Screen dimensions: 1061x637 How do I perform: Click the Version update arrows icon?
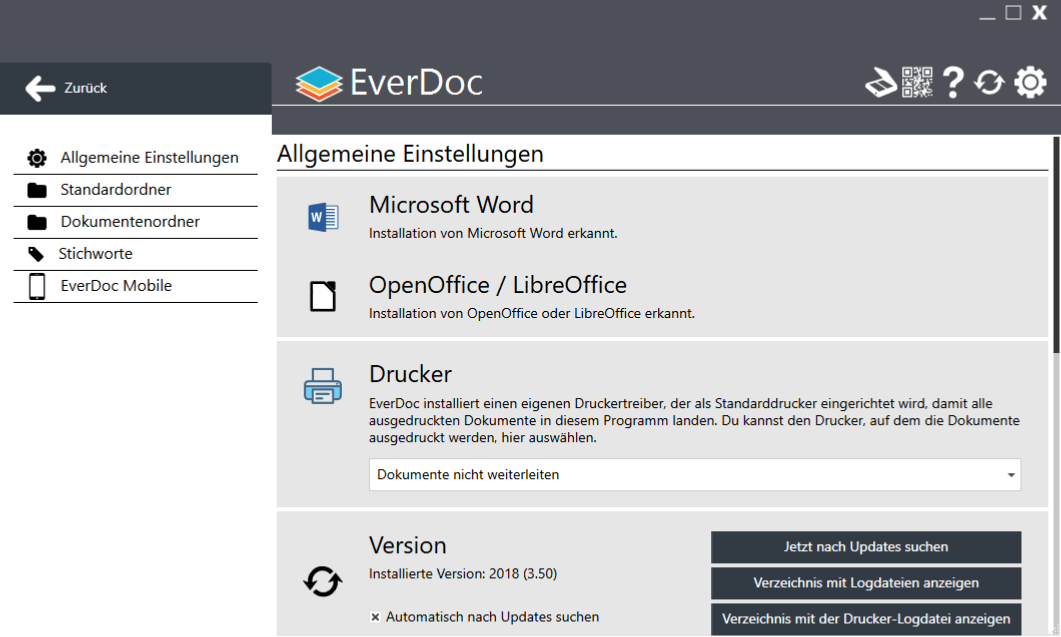tap(323, 581)
